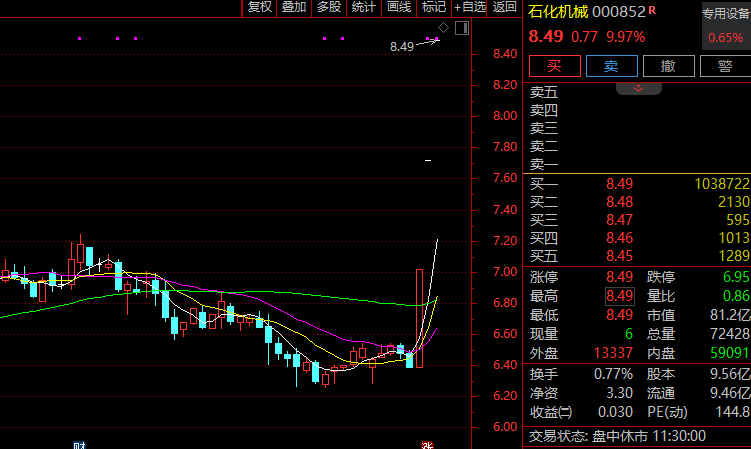Click the red R badge beside stock code
The width and height of the screenshot is (751, 449).
(x=652, y=10)
